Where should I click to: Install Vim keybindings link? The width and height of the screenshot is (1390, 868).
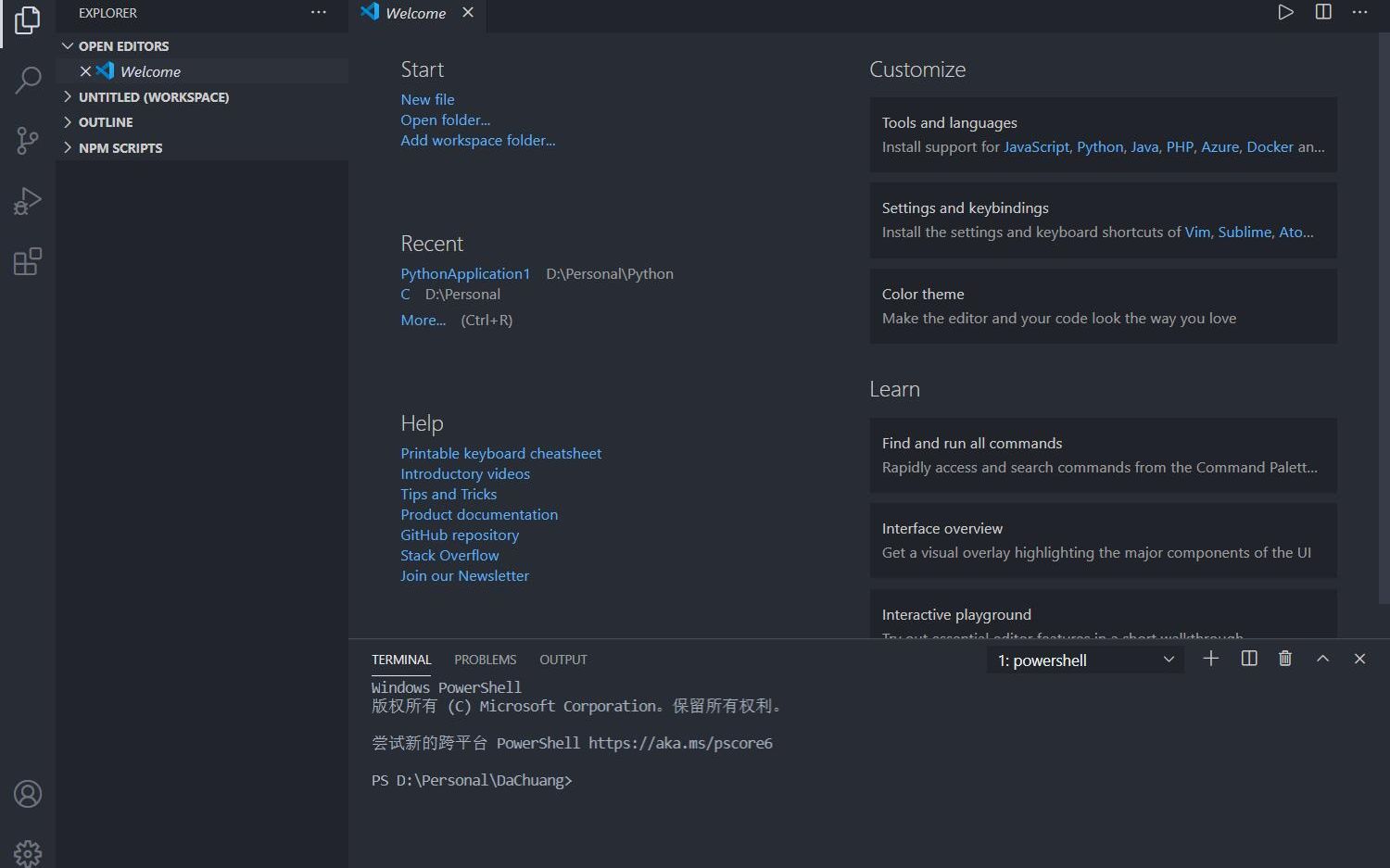pos(1197,232)
